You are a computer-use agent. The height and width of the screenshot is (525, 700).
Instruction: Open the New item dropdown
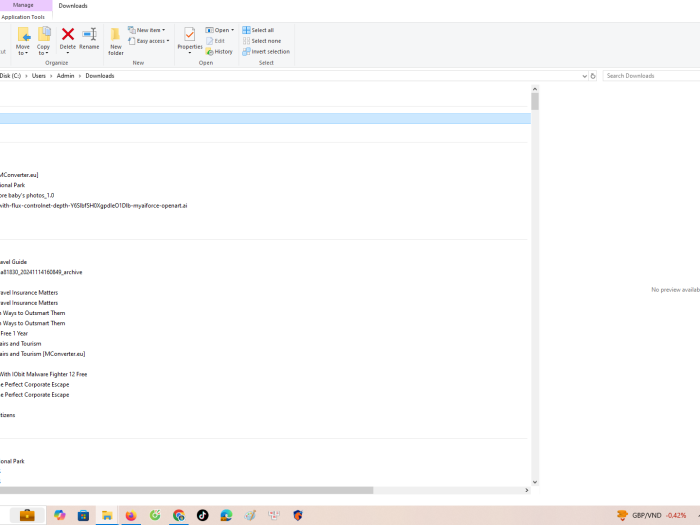[x=146, y=30]
